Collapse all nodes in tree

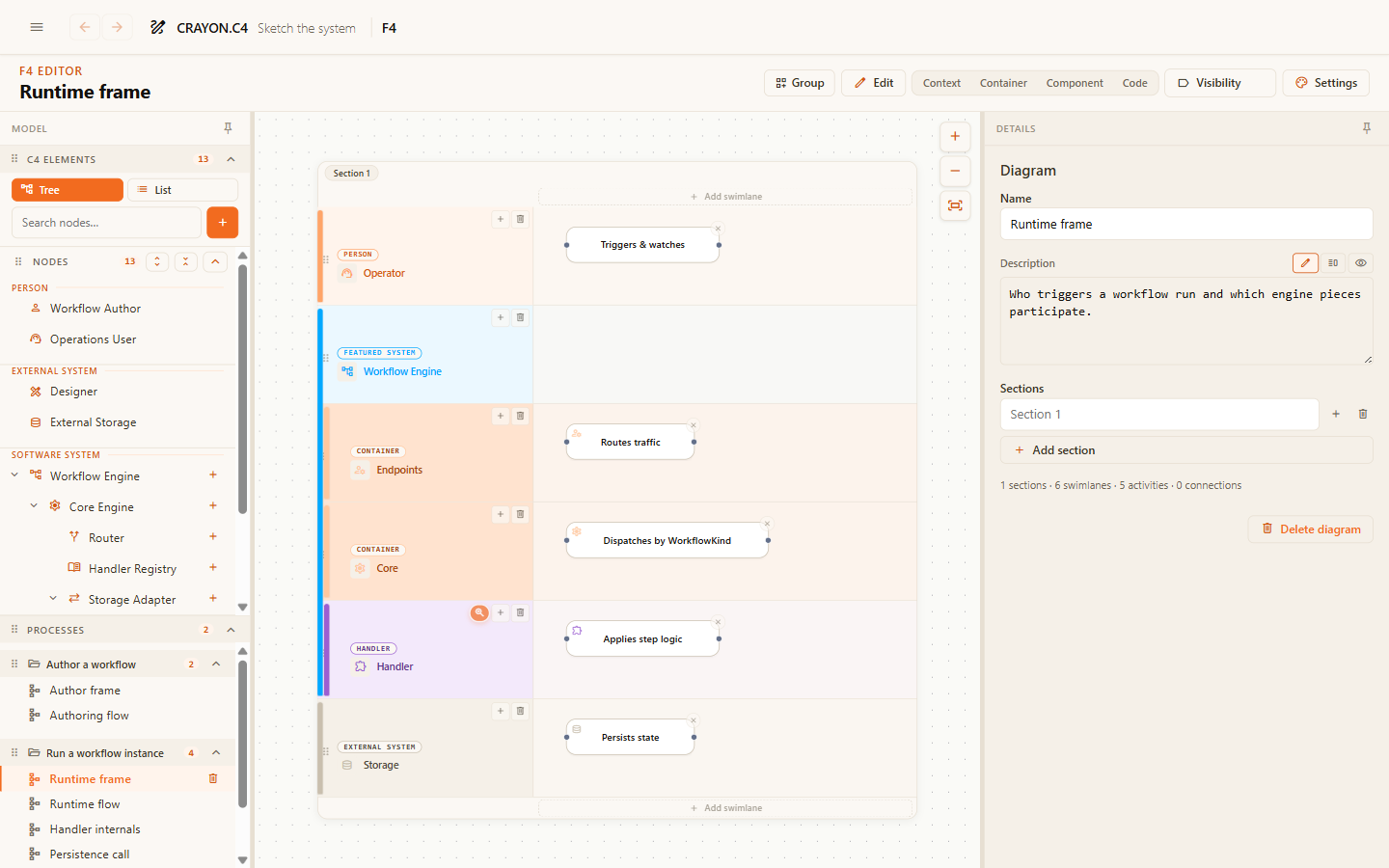point(186,261)
